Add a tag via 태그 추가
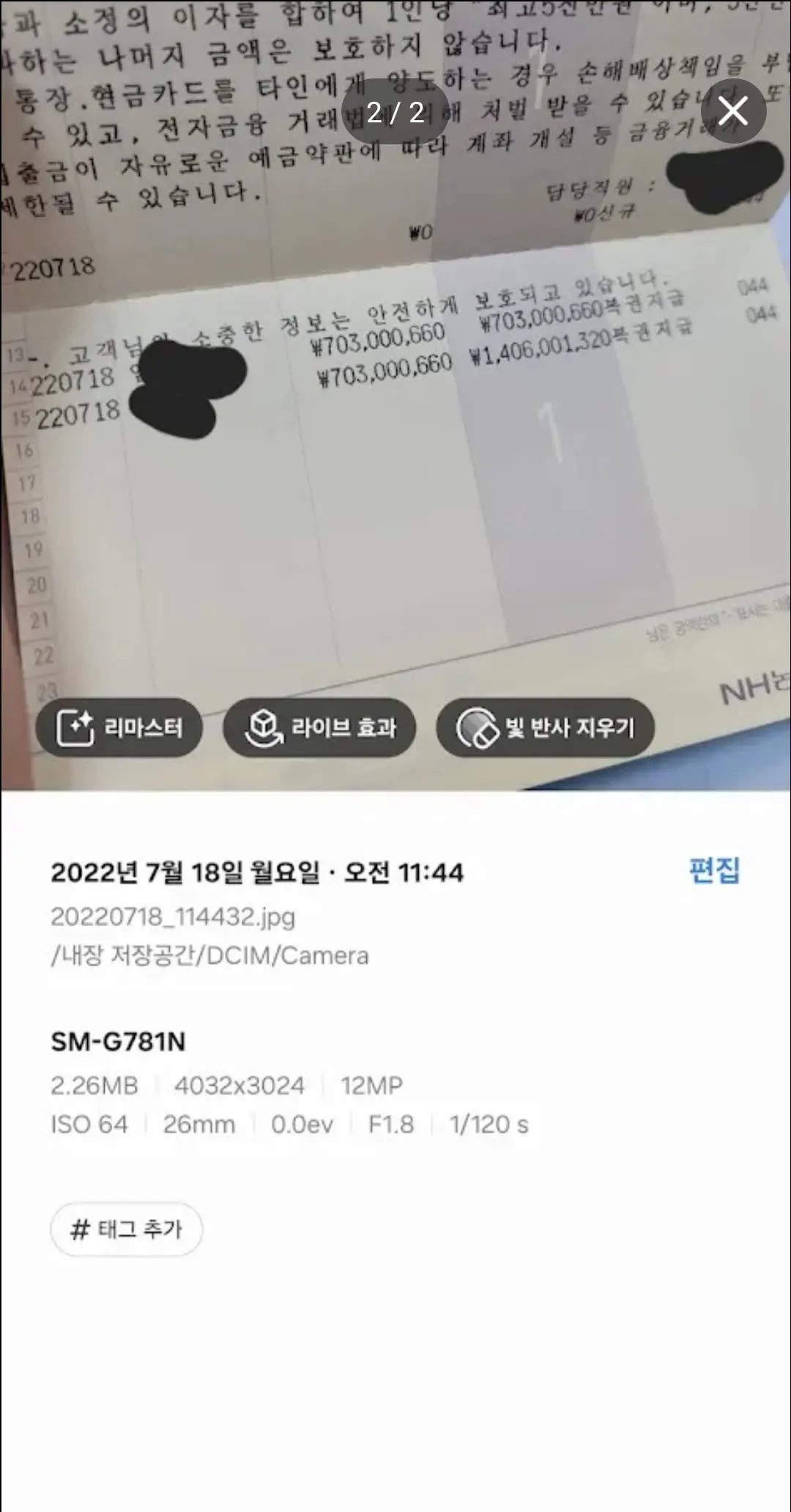Screen dimensions: 791x1512 pos(126,1229)
